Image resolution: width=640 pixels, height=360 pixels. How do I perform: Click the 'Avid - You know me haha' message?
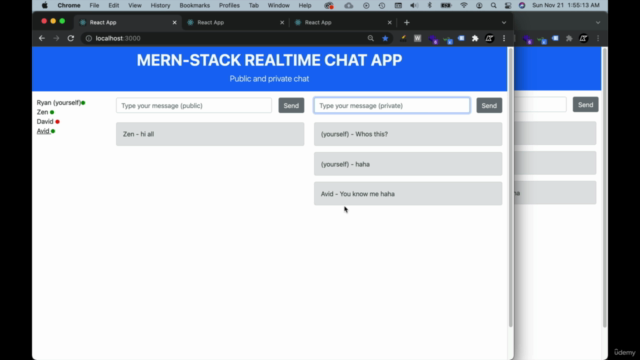pos(408,194)
